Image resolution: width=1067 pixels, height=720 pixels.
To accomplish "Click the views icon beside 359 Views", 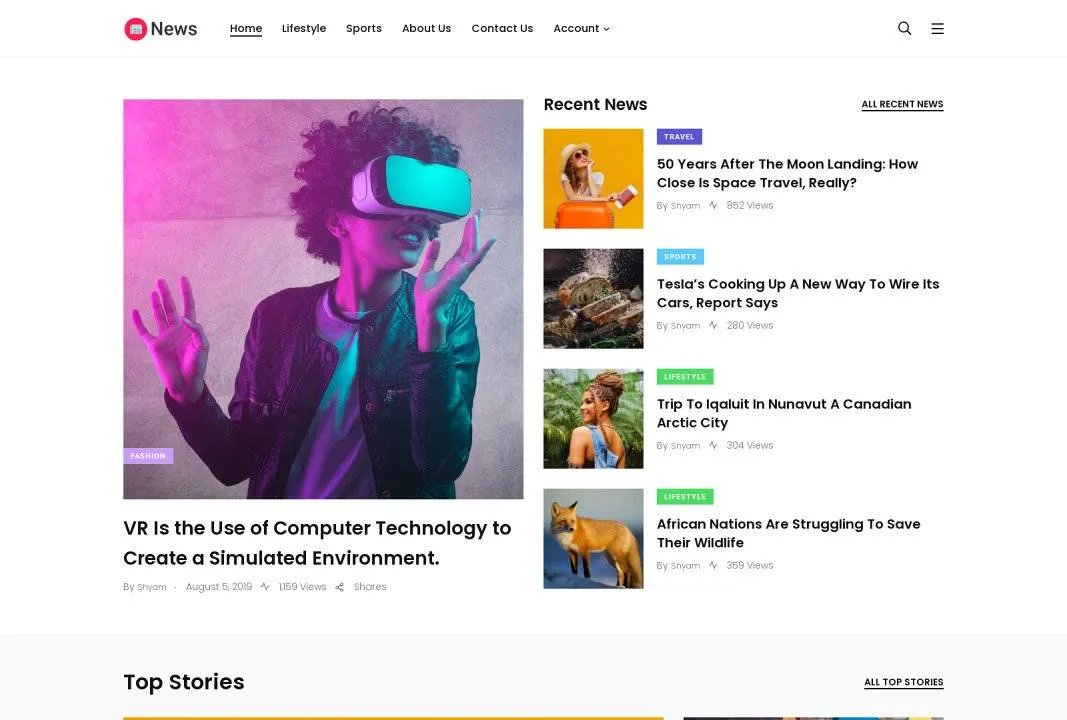I will tap(713, 565).
